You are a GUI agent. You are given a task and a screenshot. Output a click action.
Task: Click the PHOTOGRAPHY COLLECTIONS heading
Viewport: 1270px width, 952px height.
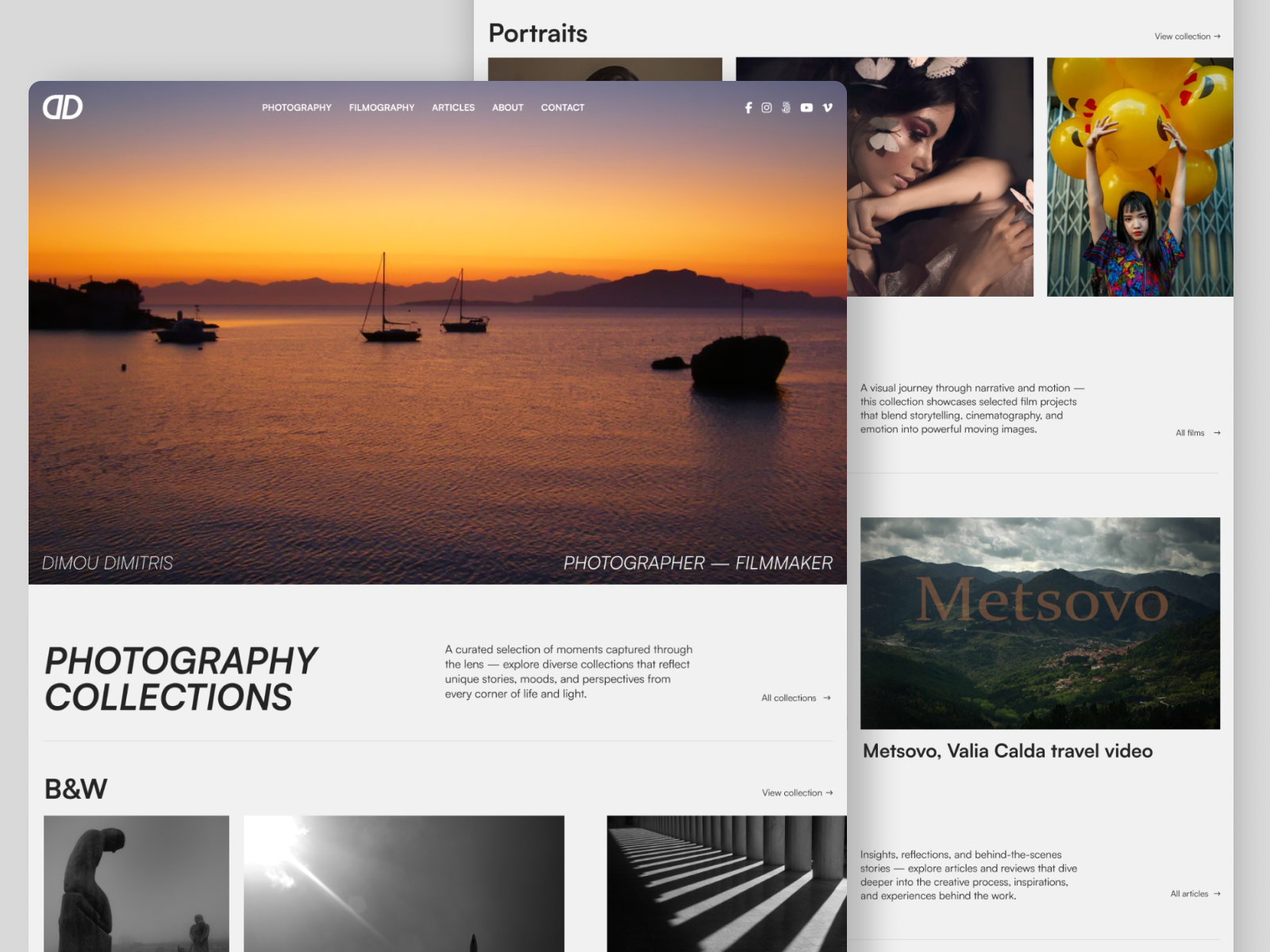point(181,679)
